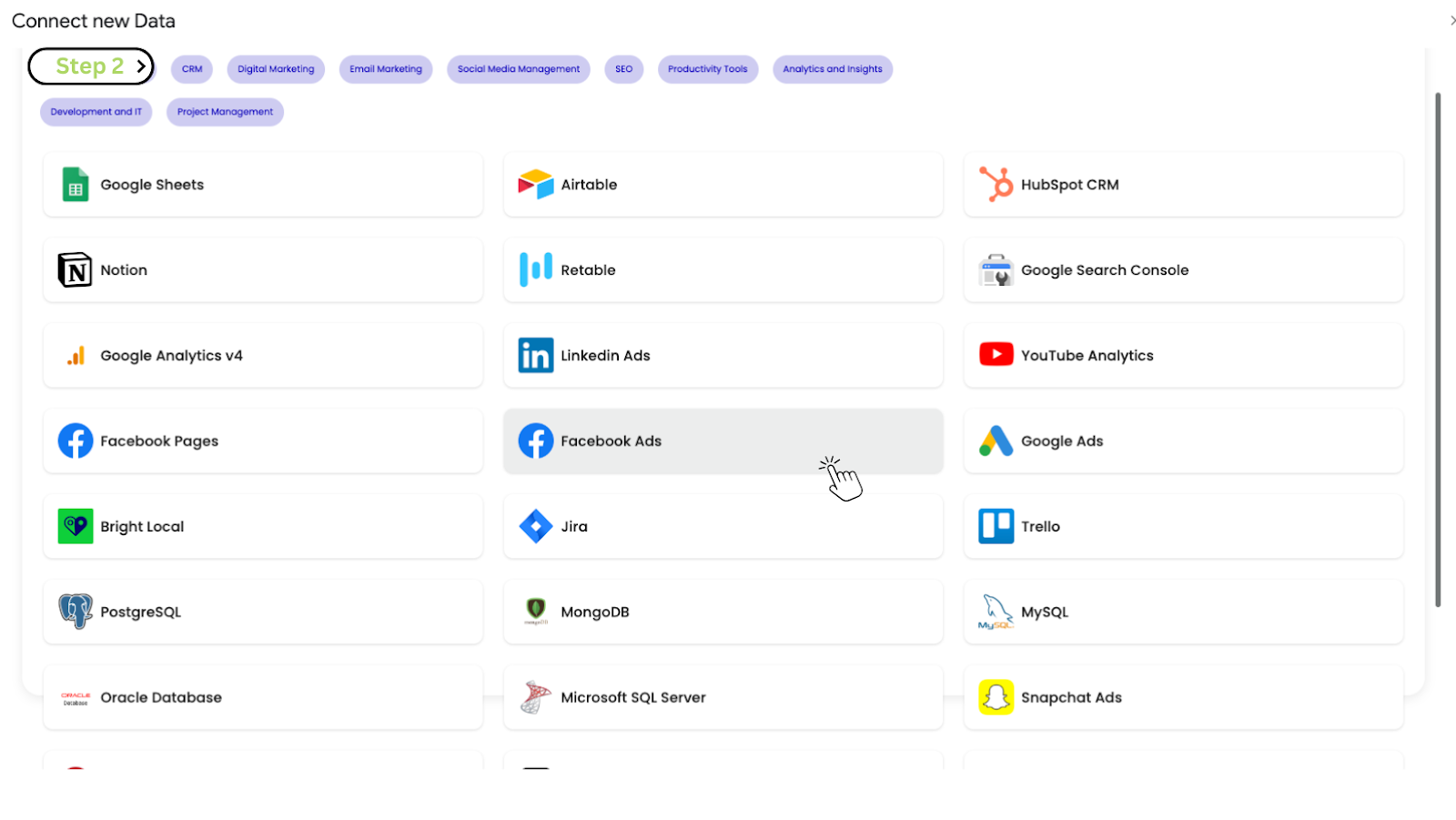Click the "Google Search Console" label text
1456x820 pixels.
click(1105, 270)
